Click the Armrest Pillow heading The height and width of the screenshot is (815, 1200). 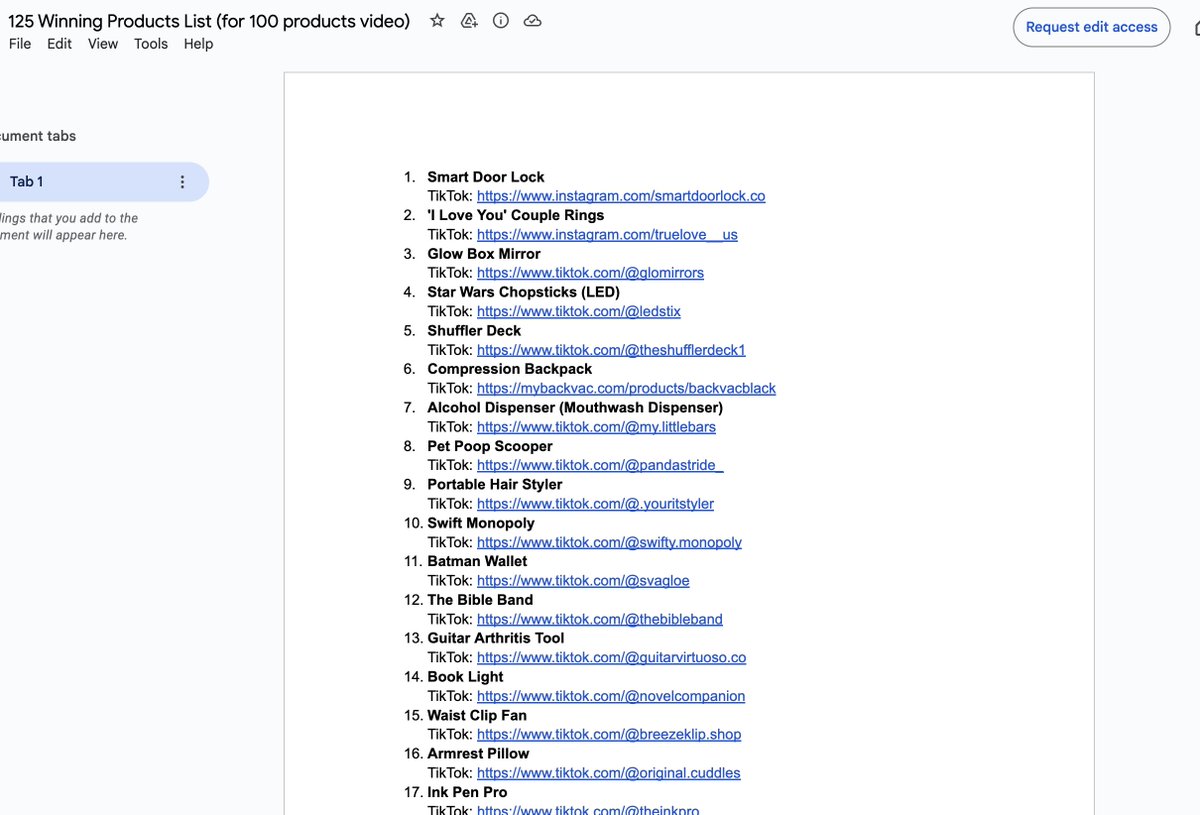478,753
